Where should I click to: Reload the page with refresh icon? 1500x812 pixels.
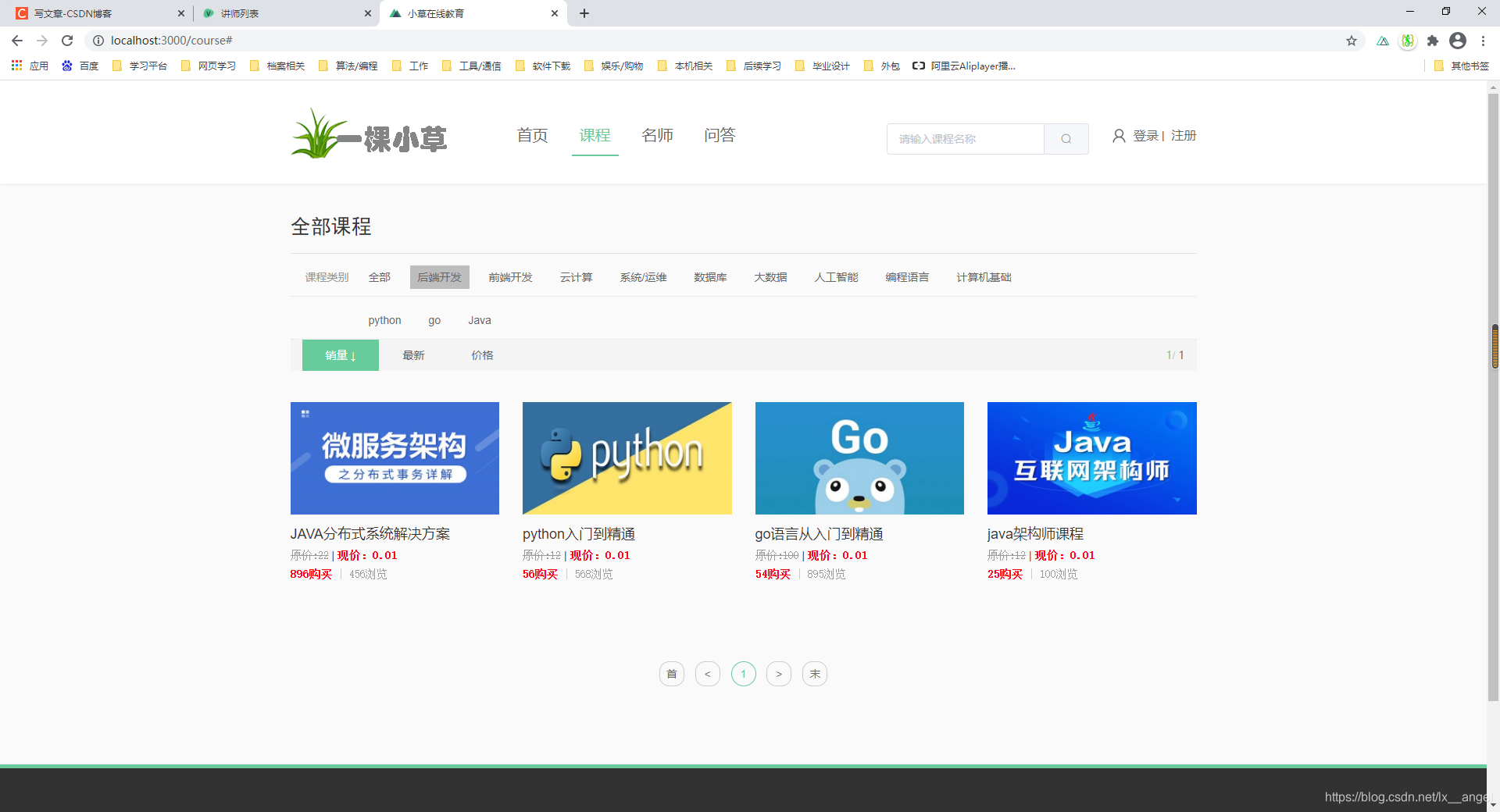click(67, 41)
